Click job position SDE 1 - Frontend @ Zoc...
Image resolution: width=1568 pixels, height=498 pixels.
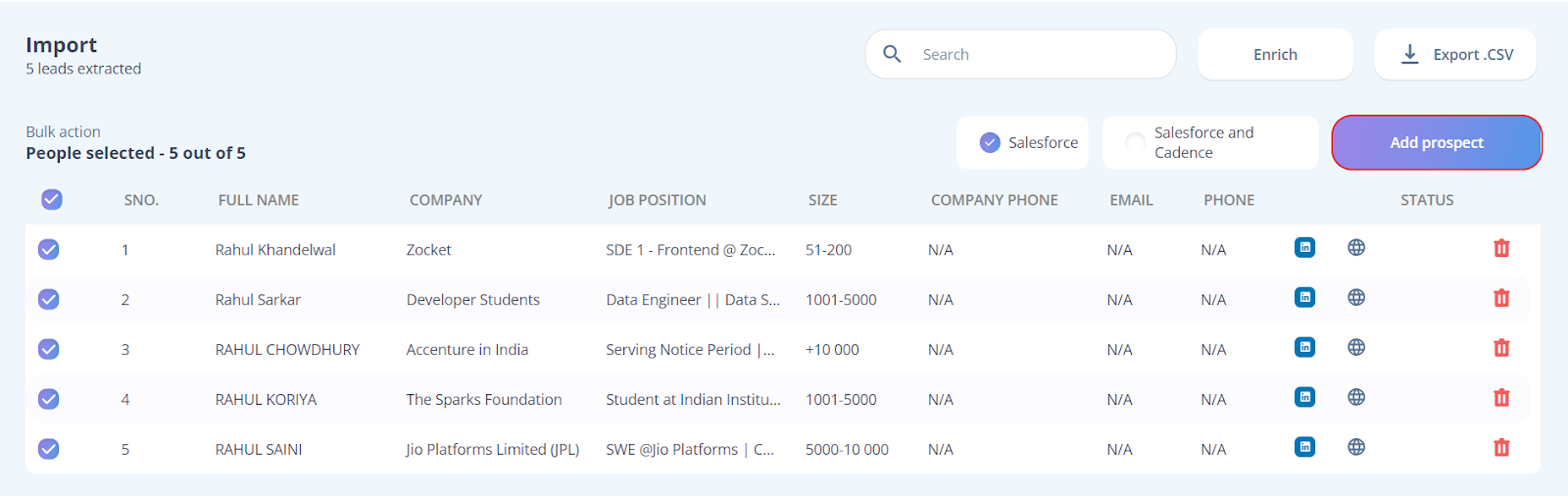691,250
